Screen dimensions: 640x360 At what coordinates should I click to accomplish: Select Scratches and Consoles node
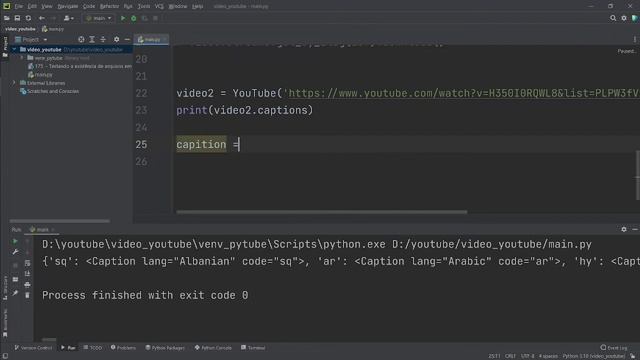[x=49, y=91]
